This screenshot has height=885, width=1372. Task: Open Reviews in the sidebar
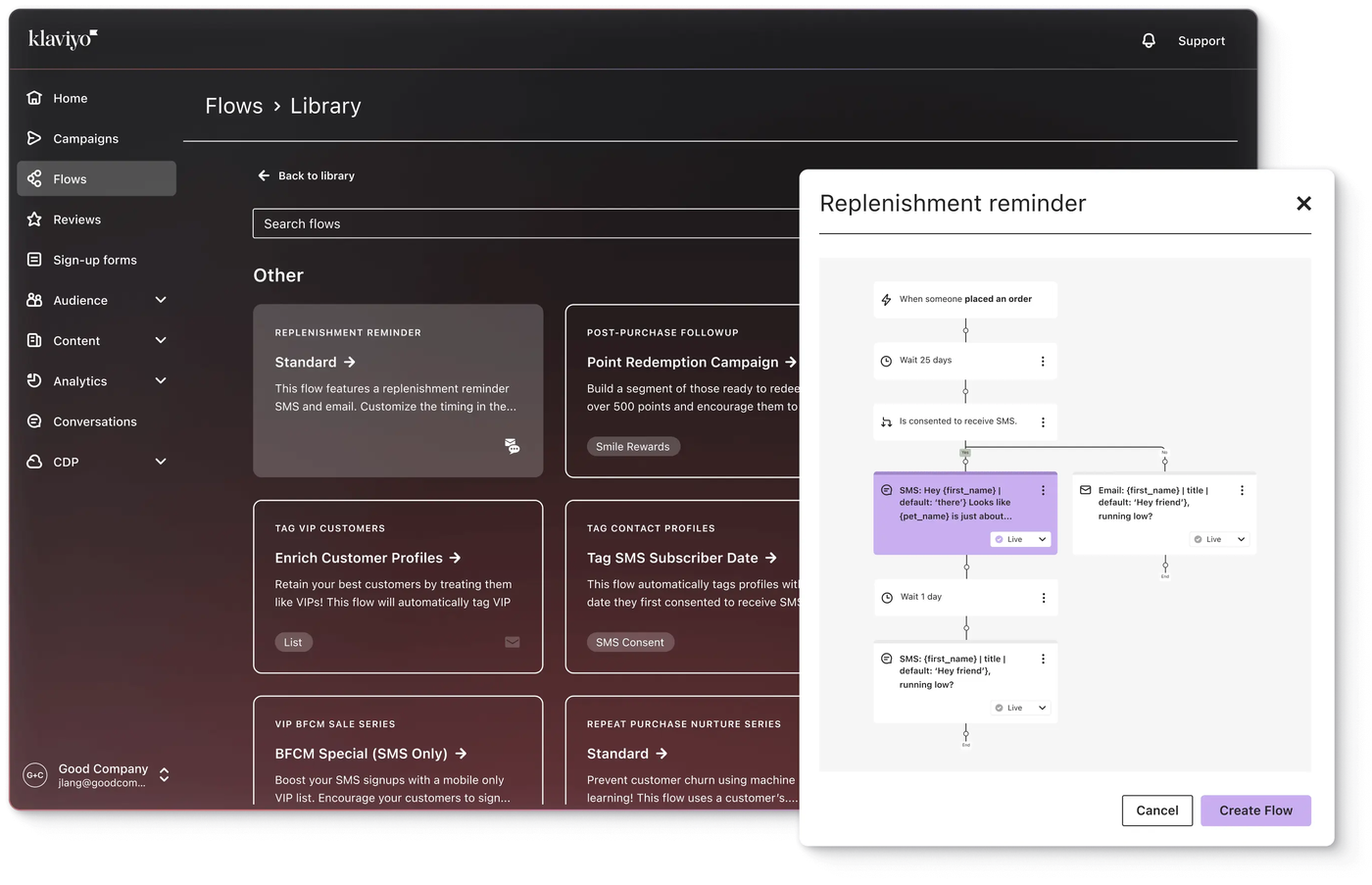pyautogui.click(x=96, y=220)
